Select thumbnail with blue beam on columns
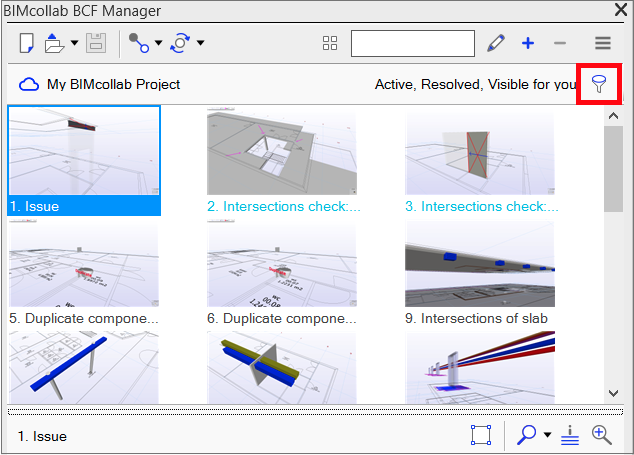The width and height of the screenshot is (634, 455). [84, 367]
